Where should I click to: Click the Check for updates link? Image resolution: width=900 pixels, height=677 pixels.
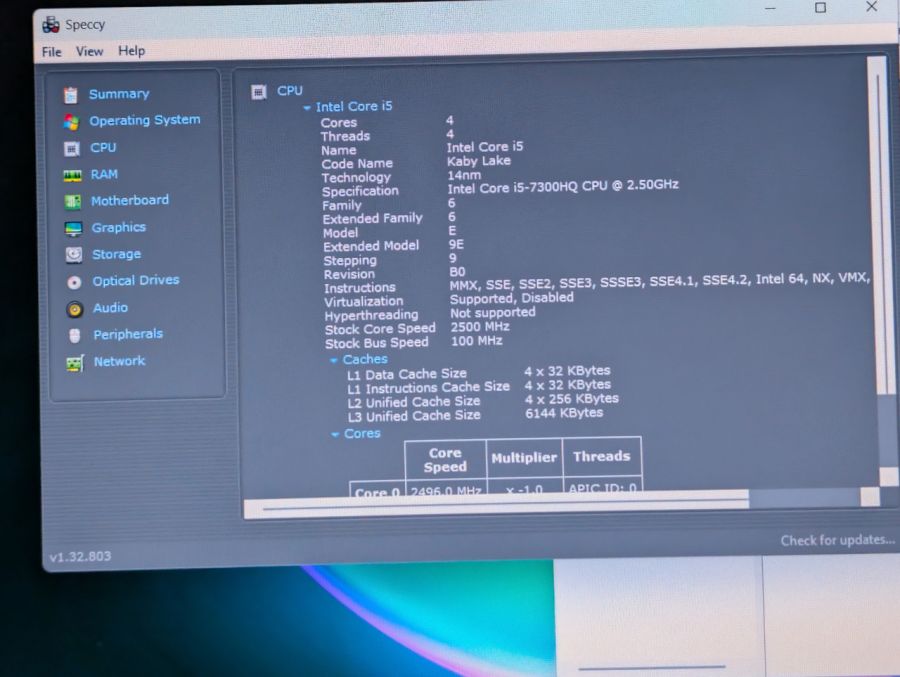pyautogui.click(x=837, y=540)
